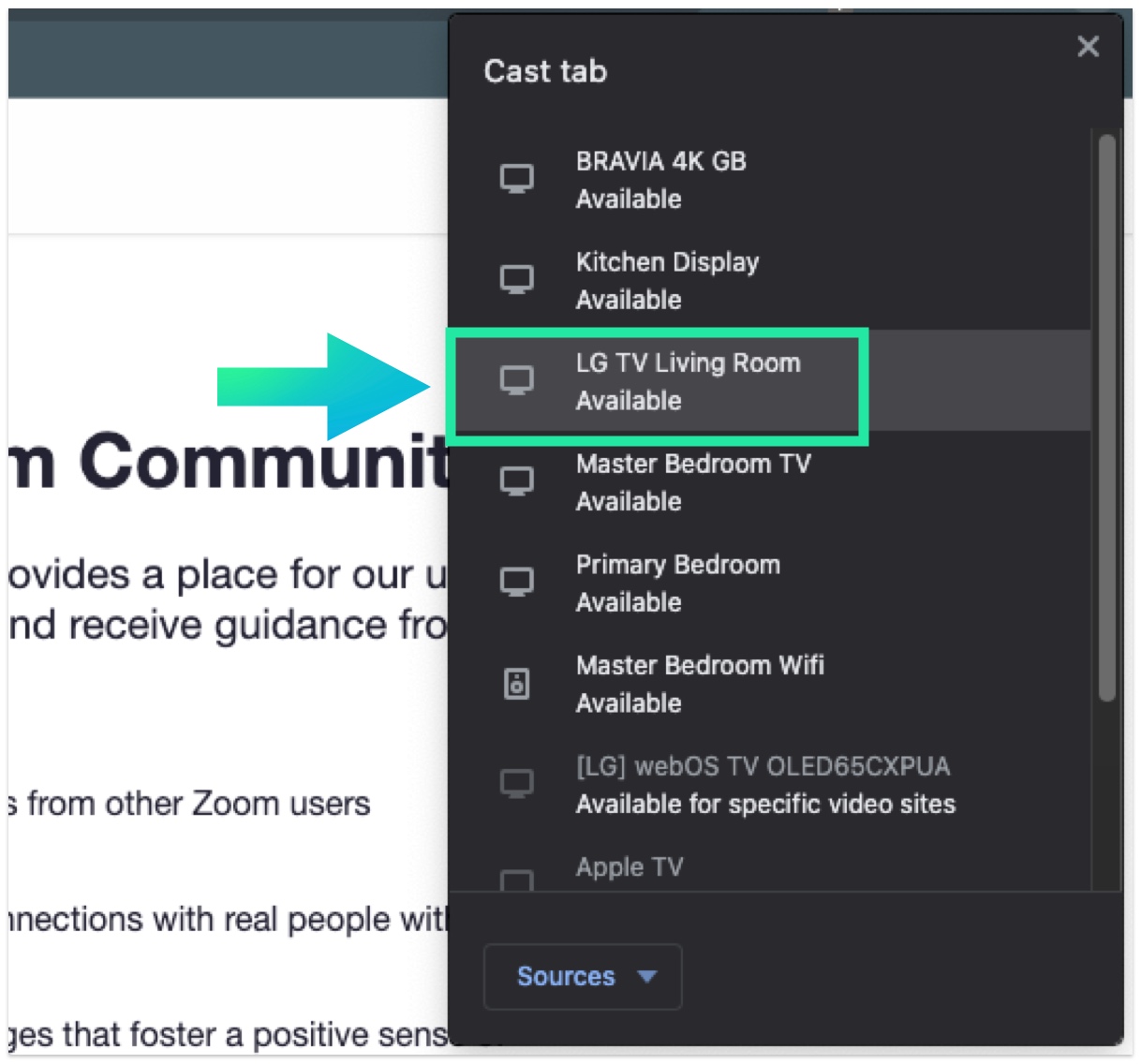The width and height of the screenshot is (1141, 1064).
Task: Cast to LG TV Living Room
Action: pos(688,381)
